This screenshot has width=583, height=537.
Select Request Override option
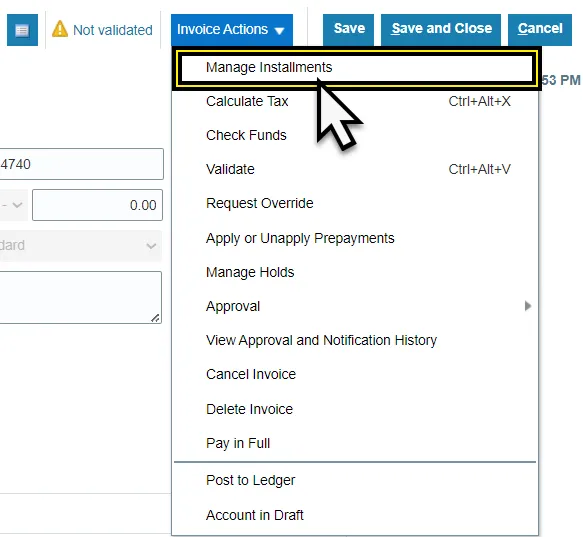pos(355,203)
